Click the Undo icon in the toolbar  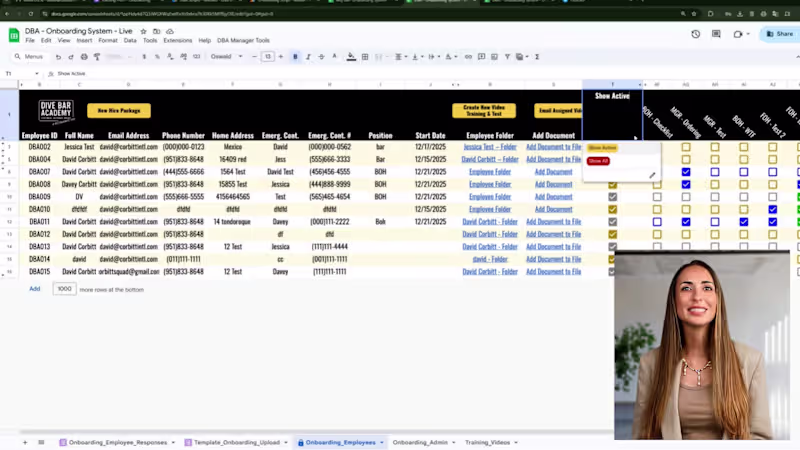(58, 57)
